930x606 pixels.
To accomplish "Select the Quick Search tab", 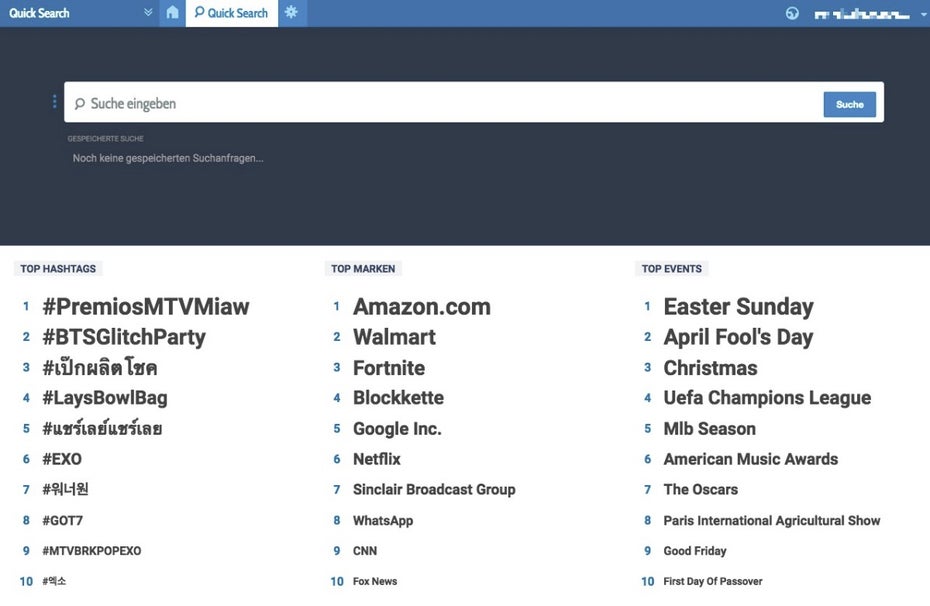I will pos(231,13).
